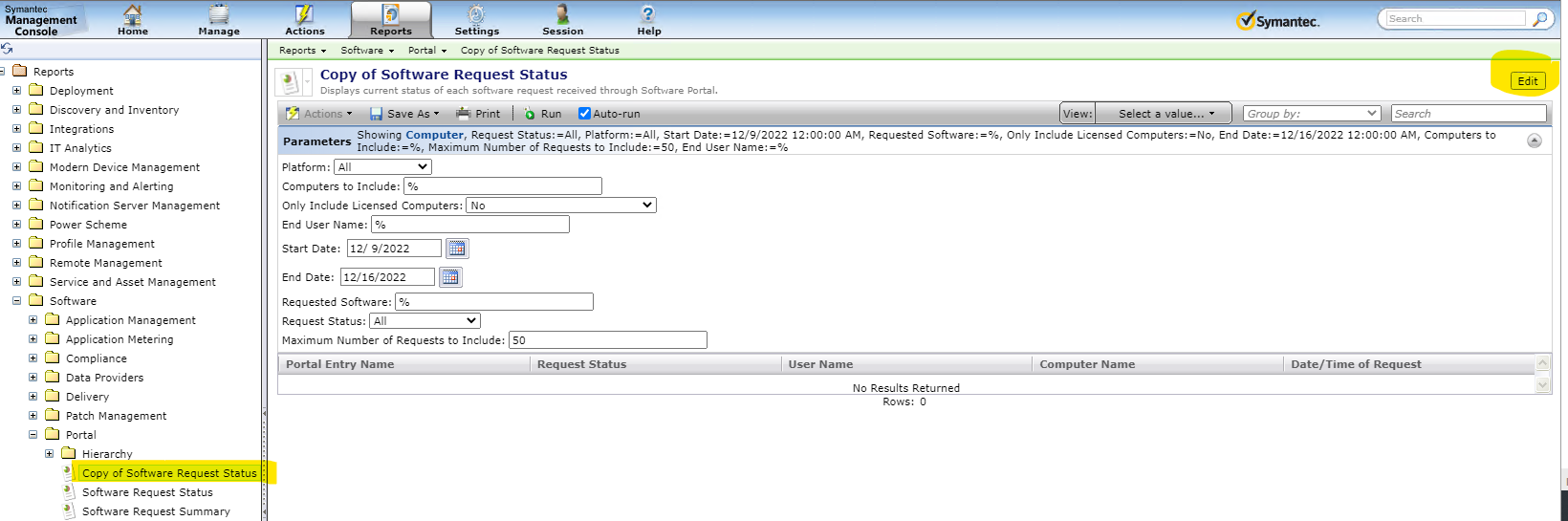The width and height of the screenshot is (1568, 521).
Task: Click the search magnifier icon at top right
Action: [1540, 19]
